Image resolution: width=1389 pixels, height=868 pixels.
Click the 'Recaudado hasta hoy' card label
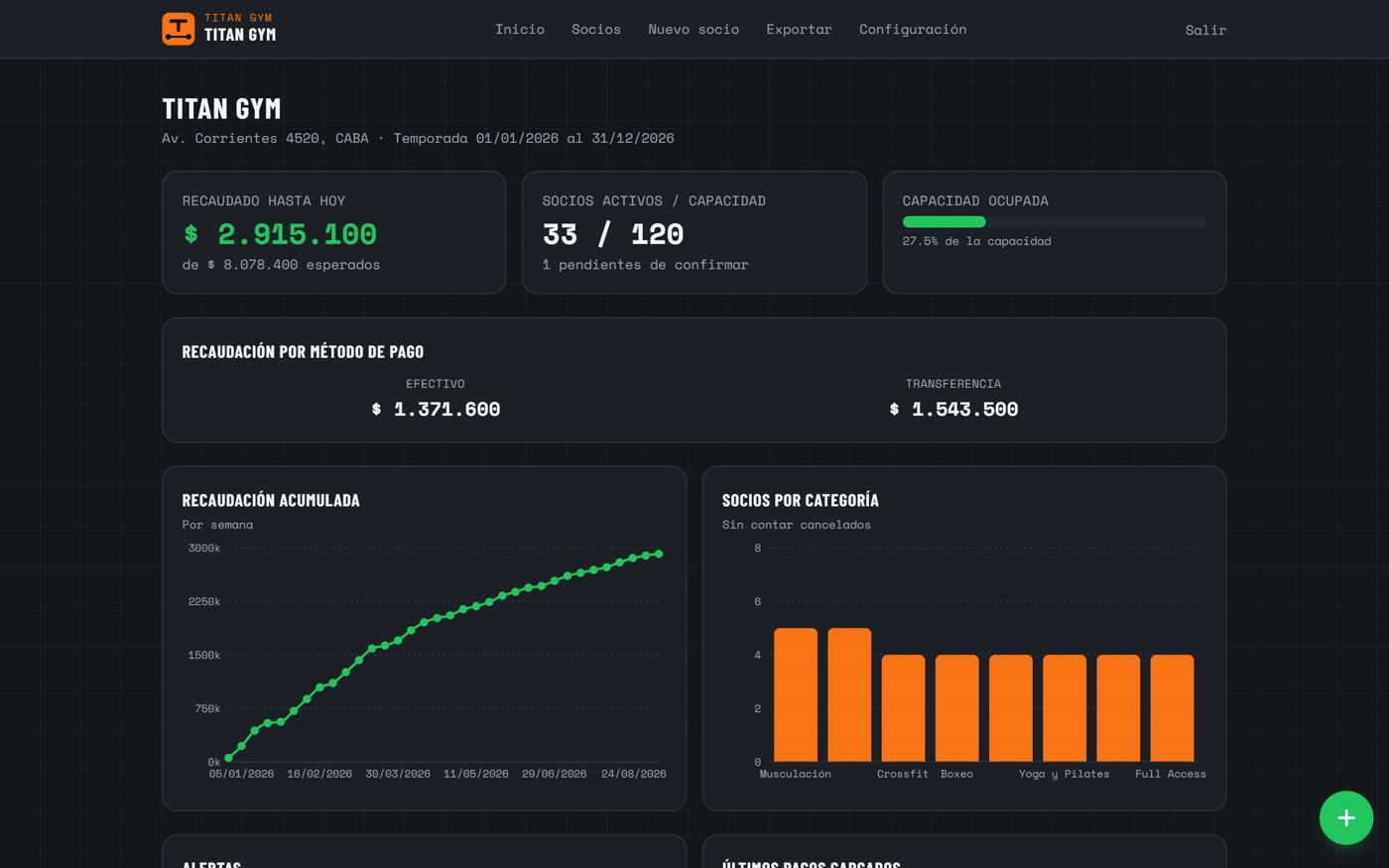point(264,200)
